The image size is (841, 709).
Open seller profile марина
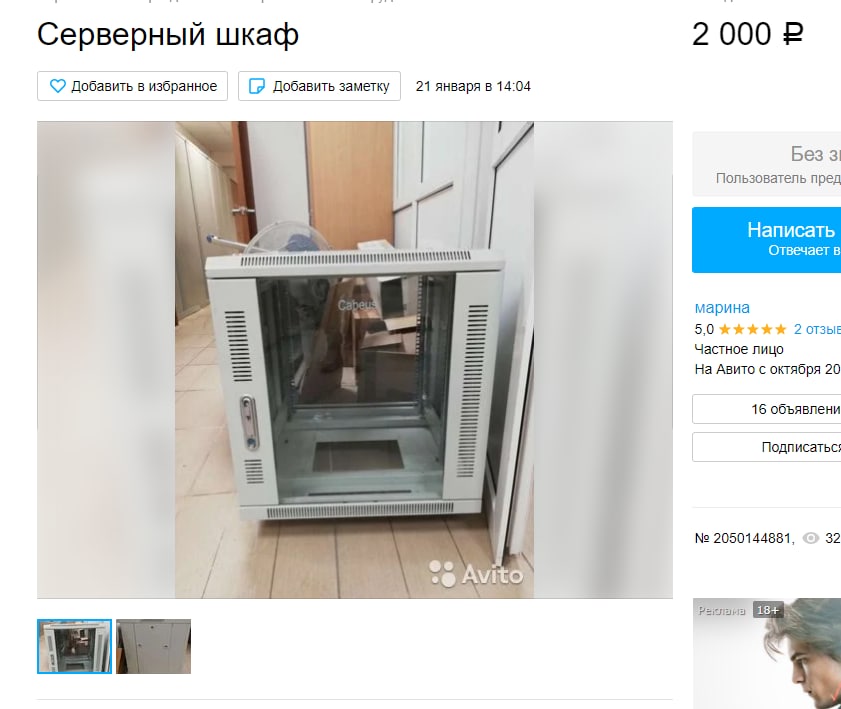[722, 308]
